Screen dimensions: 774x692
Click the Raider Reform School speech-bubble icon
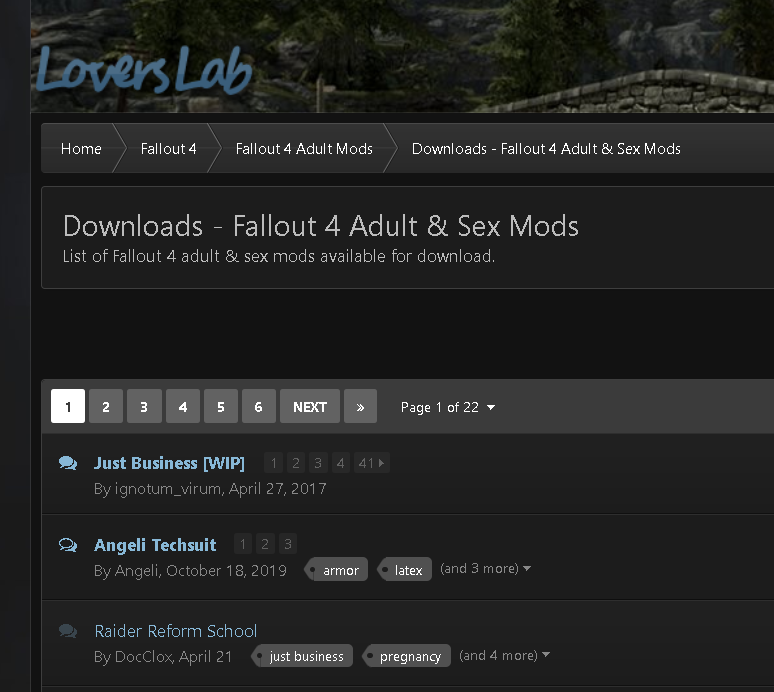68,631
